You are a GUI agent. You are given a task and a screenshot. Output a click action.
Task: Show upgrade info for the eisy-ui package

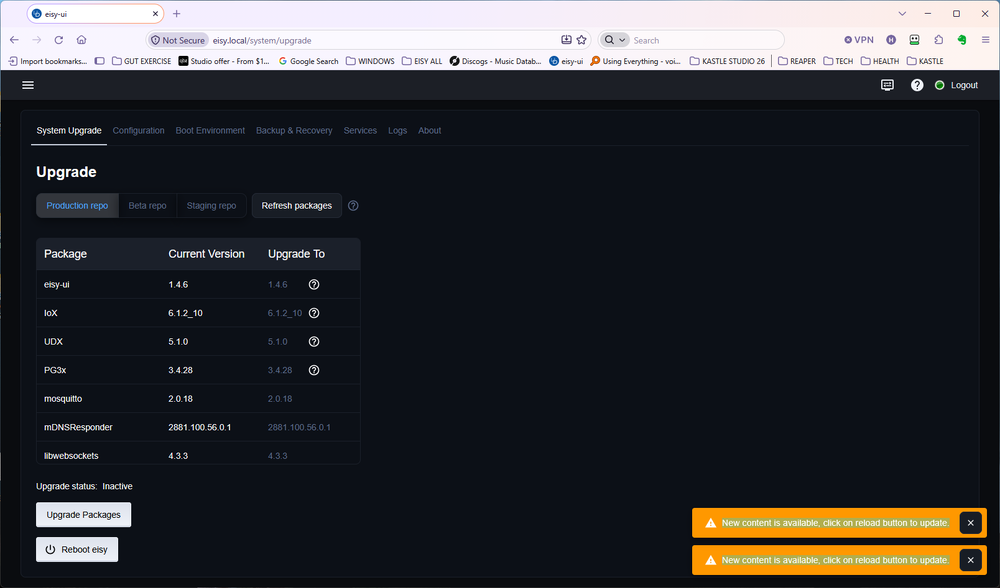314,284
